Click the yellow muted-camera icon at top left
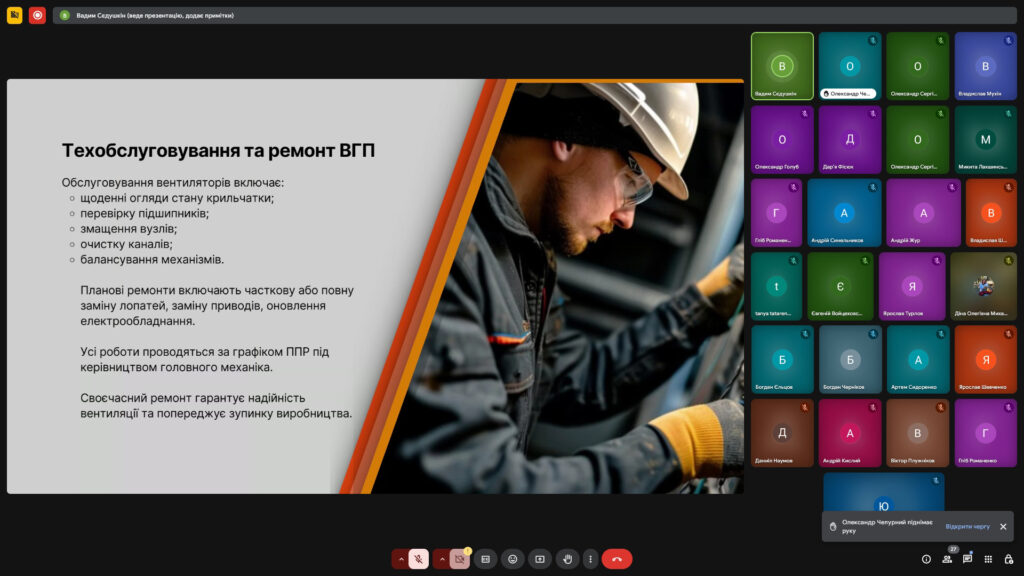1024x576 pixels. tap(14, 15)
